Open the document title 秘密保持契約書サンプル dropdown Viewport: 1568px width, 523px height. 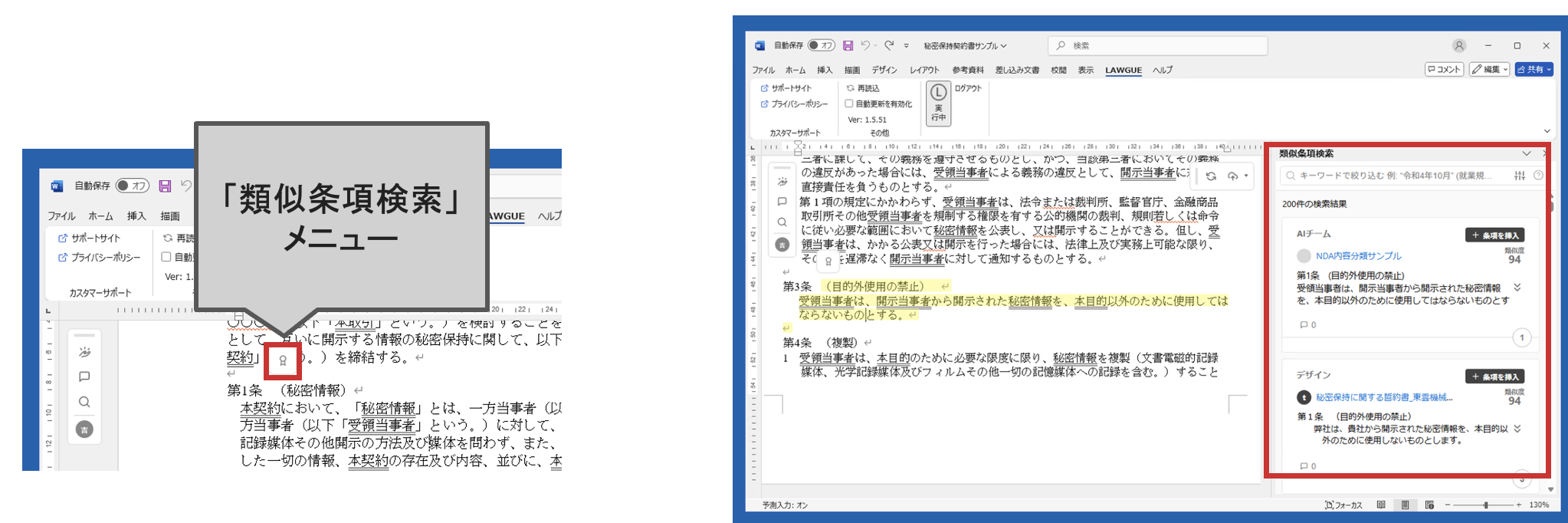(x=965, y=46)
